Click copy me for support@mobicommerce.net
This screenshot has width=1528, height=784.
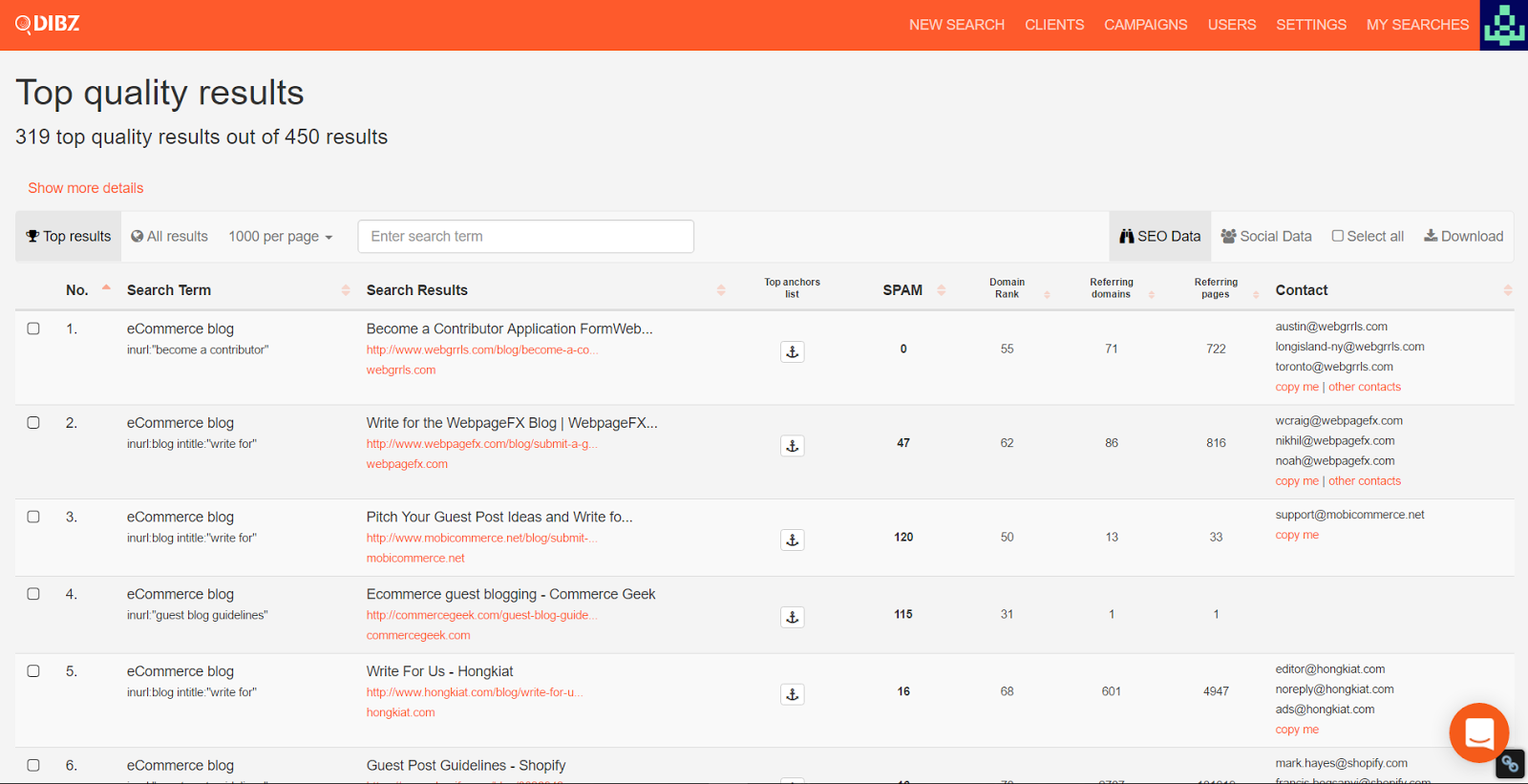coord(1297,535)
